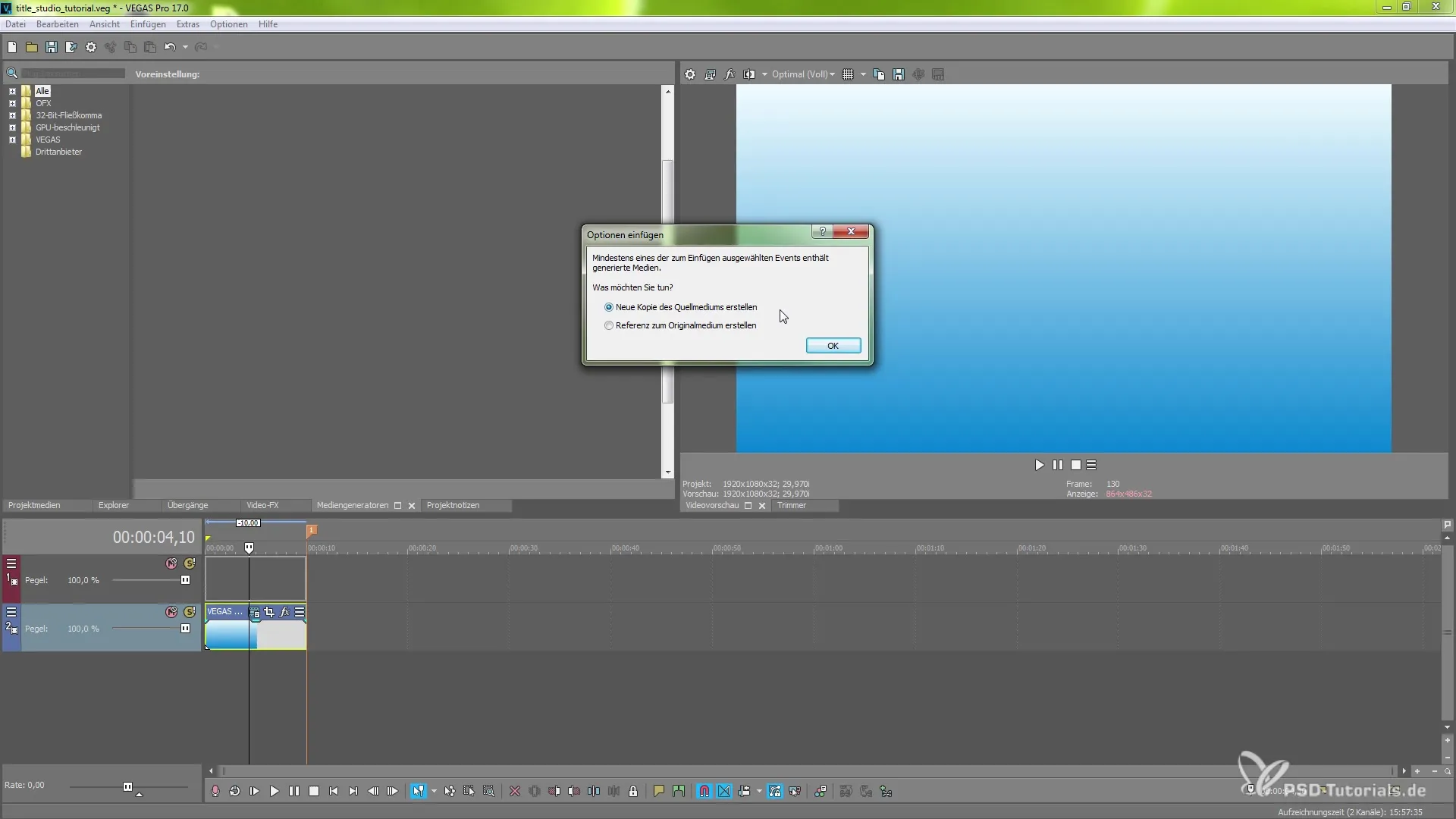
Task: Open the Einfügen menu
Action: point(148,24)
